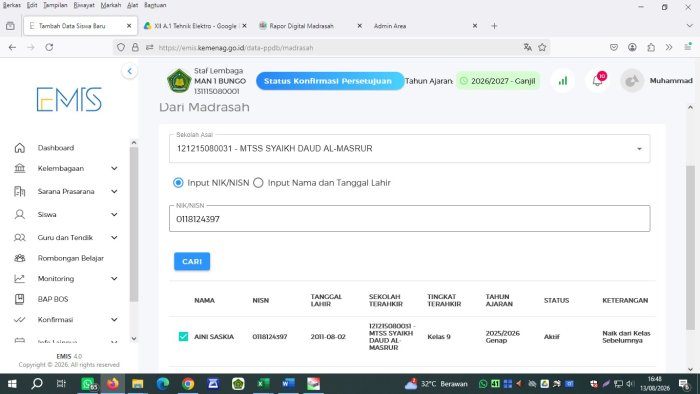Expand the Konfirmasi menu chevron
Screen dimensions: 700x394
coord(114,319)
